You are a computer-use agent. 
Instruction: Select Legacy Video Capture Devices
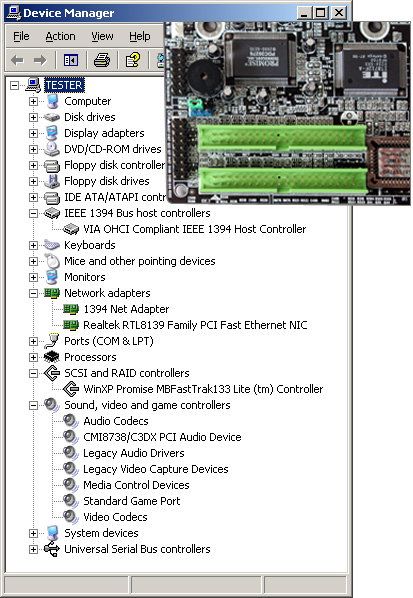point(156,469)
